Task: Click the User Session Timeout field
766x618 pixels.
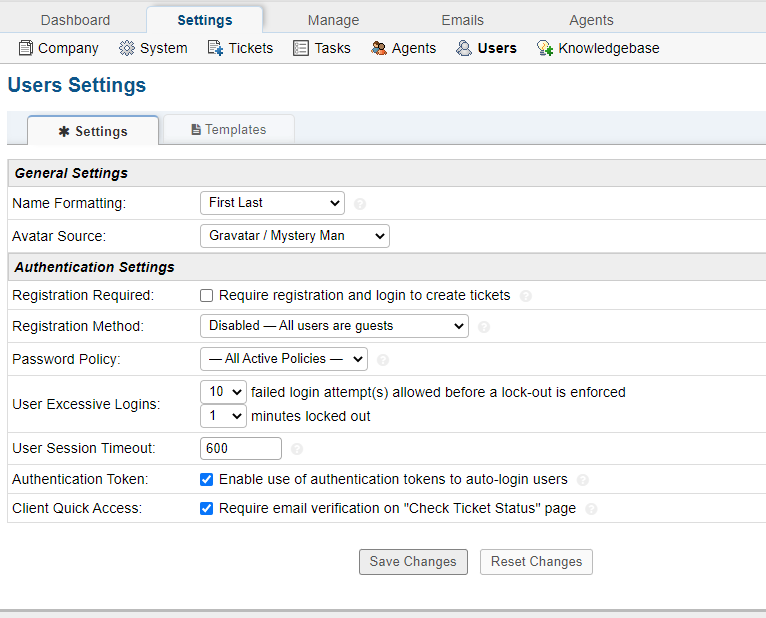Action: point(241,449)
